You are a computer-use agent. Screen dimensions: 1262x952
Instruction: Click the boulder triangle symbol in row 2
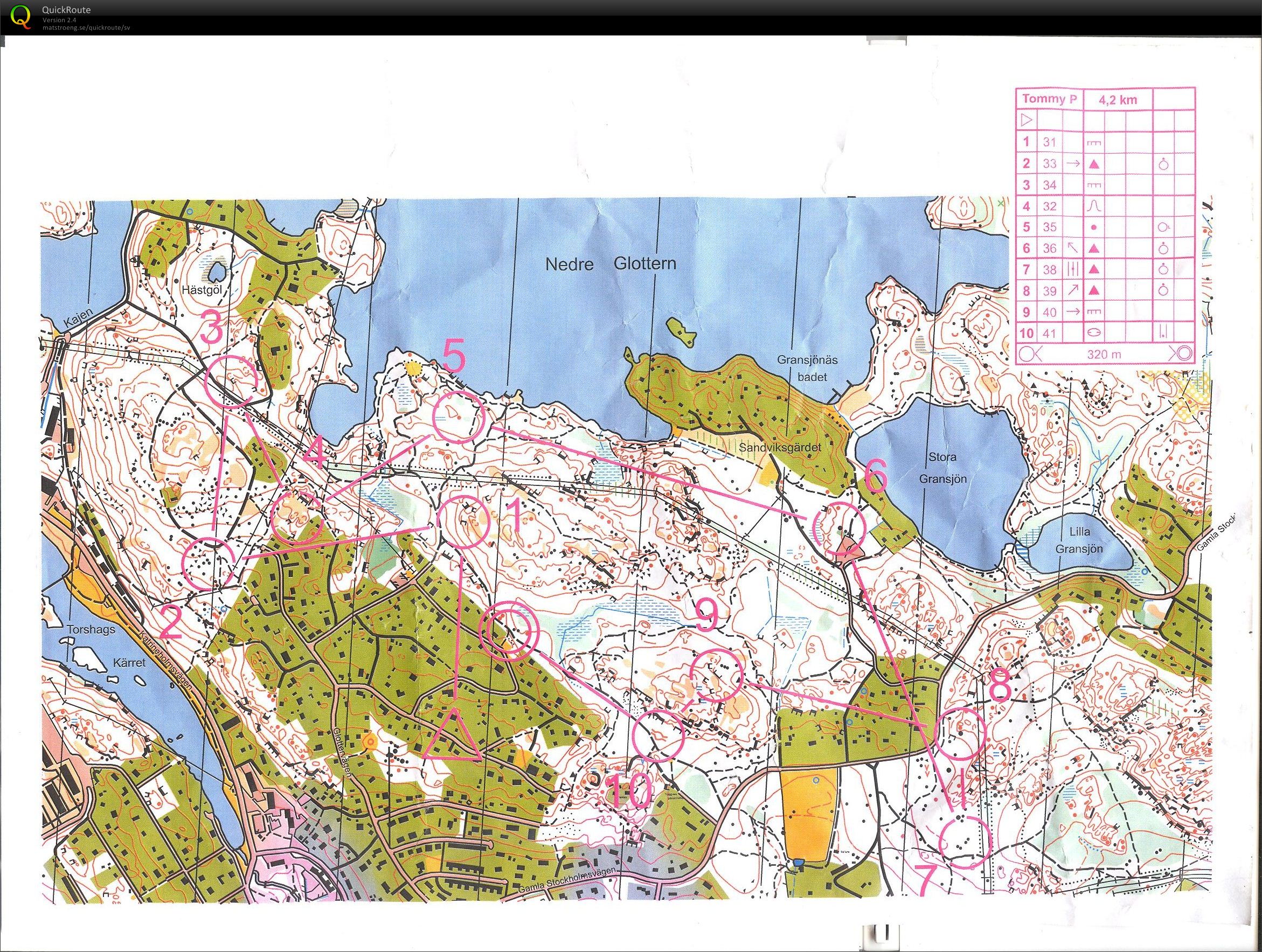[x=1094, y=164]
